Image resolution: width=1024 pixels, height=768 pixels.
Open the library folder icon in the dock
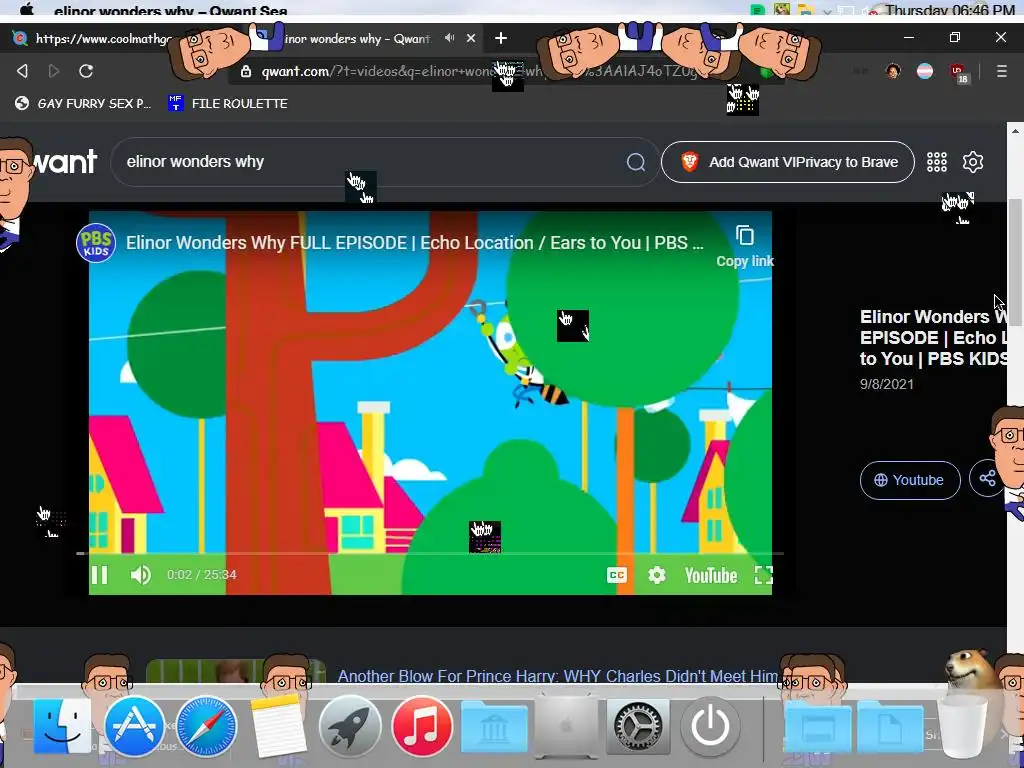494,726
